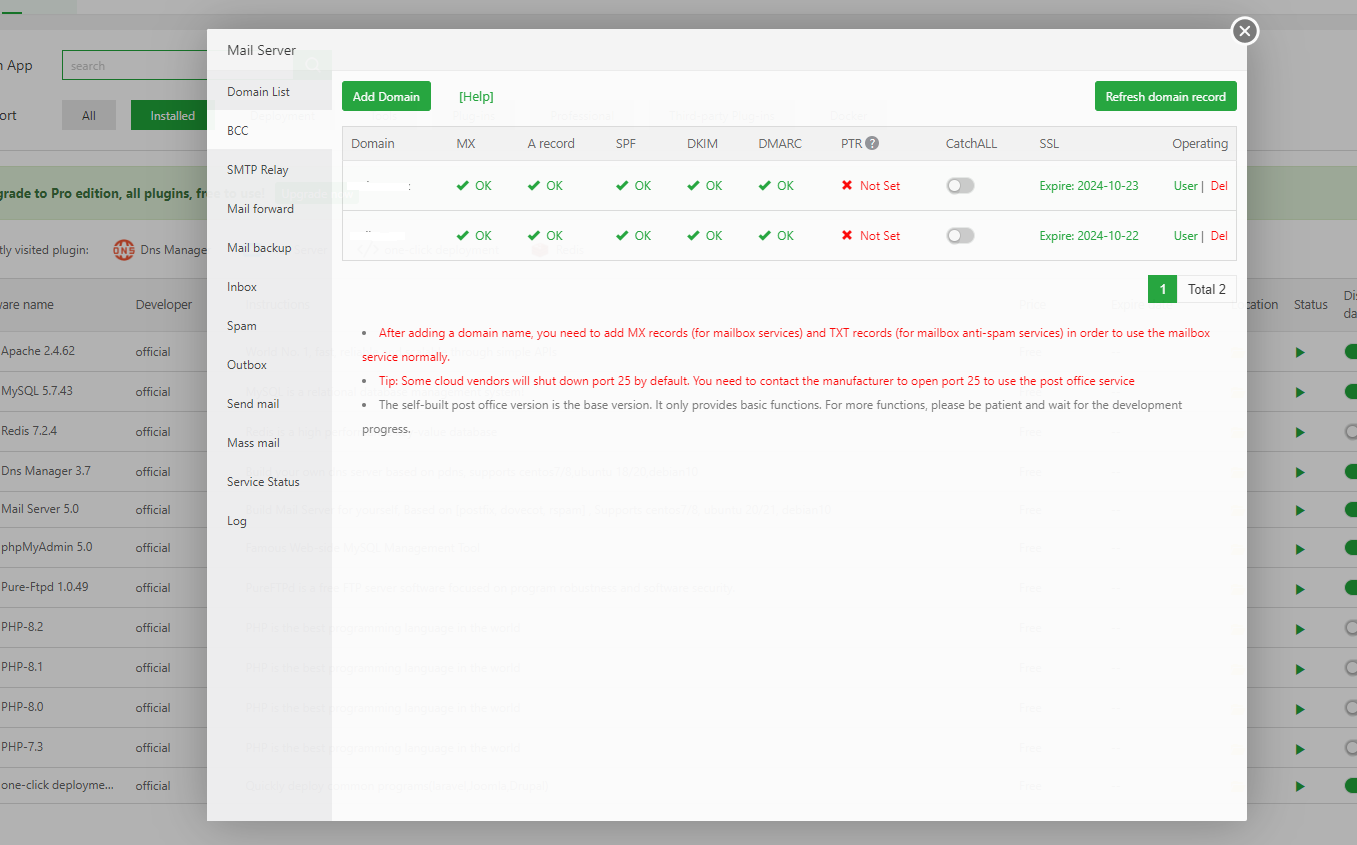Select Apache 2.4.62 in the software list

click(38, 351)
